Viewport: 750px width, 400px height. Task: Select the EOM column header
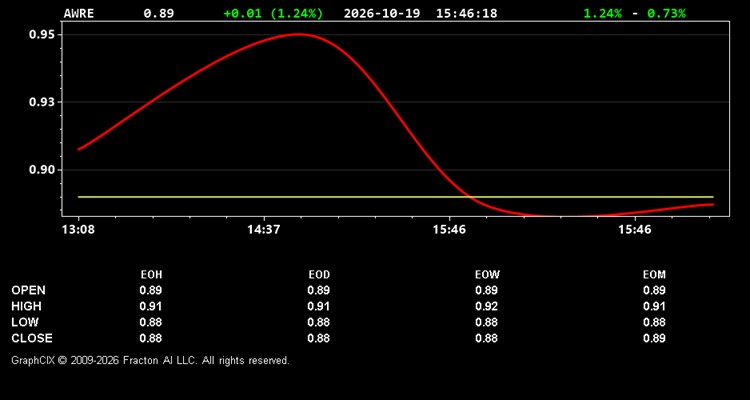pos(654,275)
